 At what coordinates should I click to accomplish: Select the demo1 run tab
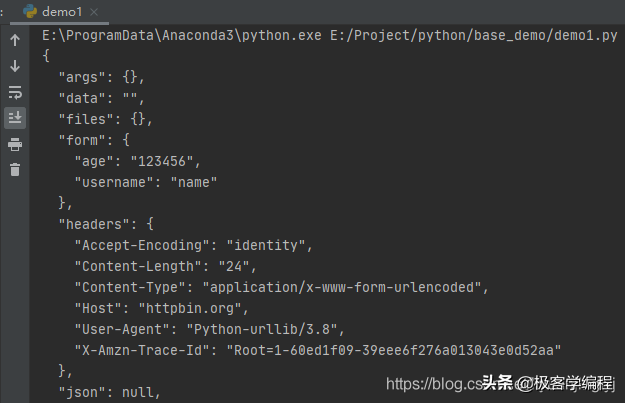click(x=62, y=12)
